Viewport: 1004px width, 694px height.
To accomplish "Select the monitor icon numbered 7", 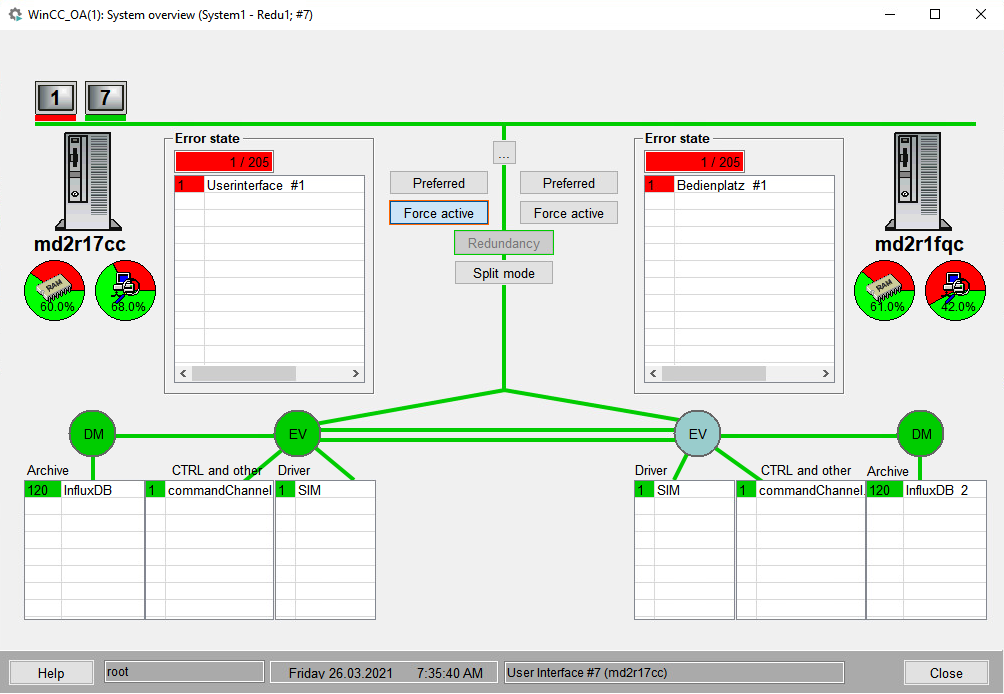I will [106, 97].
